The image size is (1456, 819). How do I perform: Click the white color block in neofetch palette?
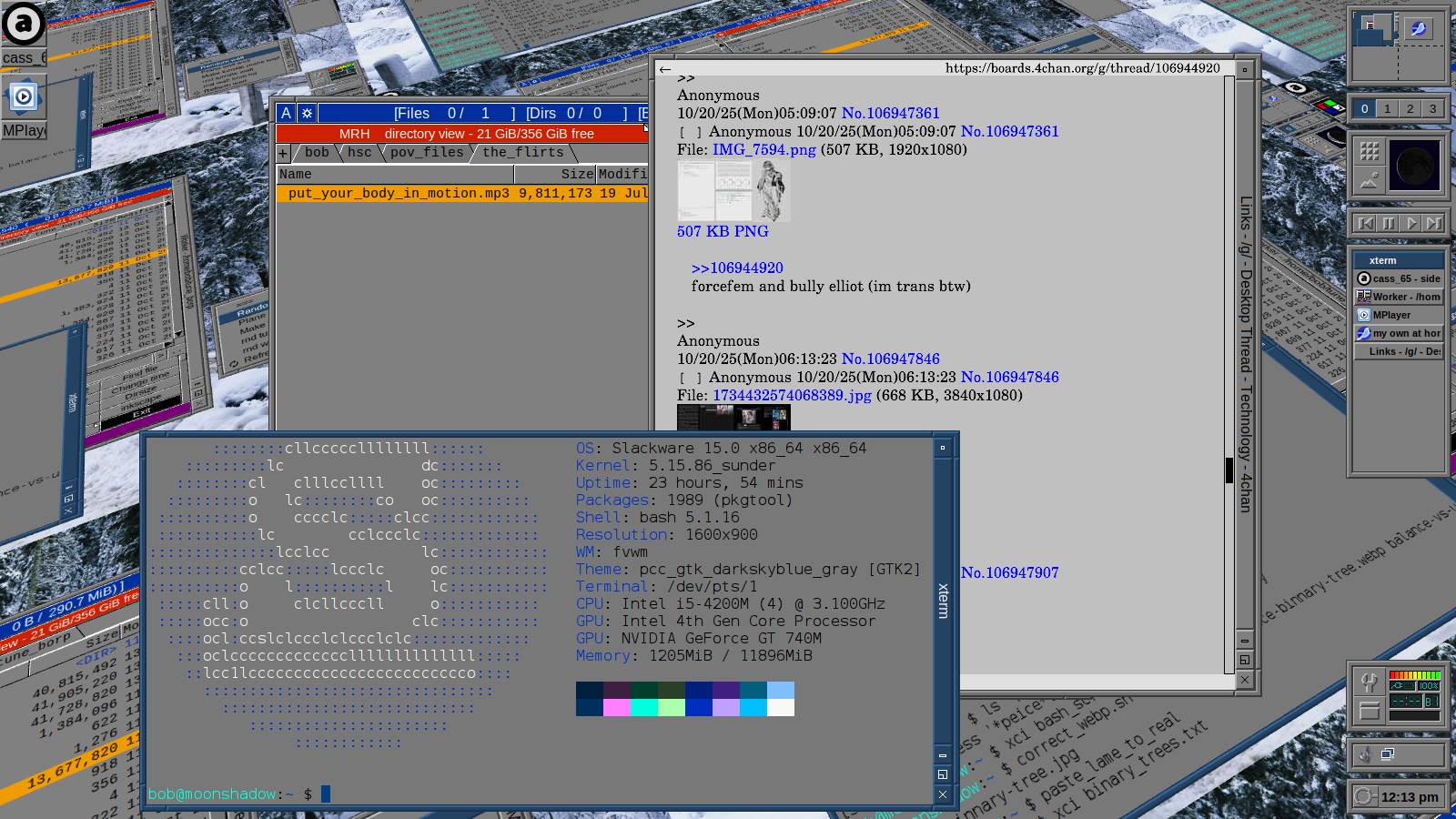pyautogui.click(x=781, y=707)
